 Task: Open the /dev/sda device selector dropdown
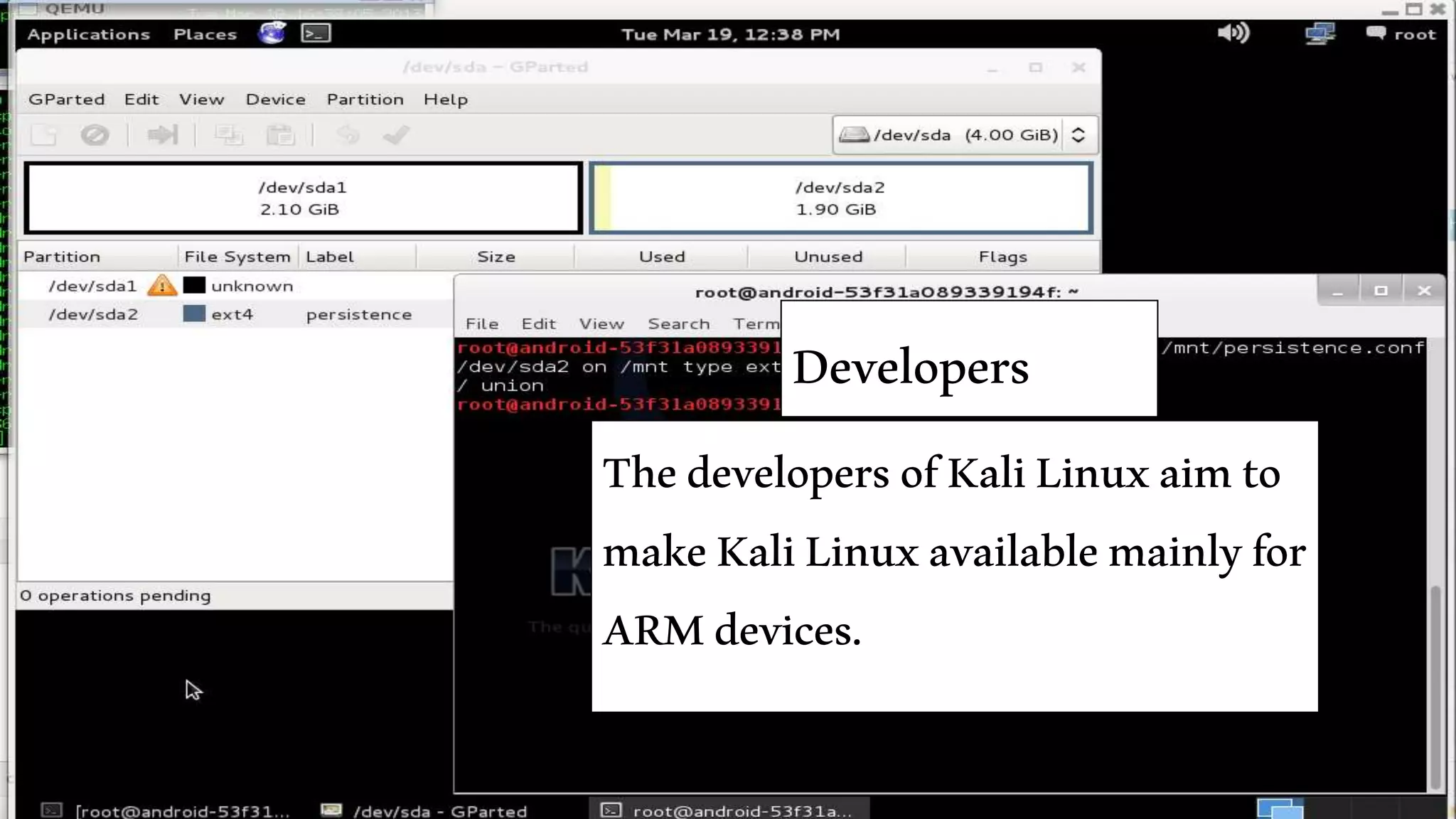pyautogui.click(x=965, y=135)
